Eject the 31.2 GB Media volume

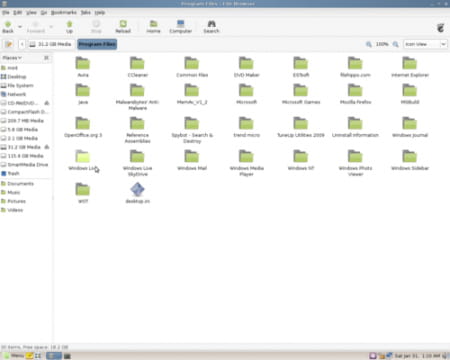tap(47, 147)
